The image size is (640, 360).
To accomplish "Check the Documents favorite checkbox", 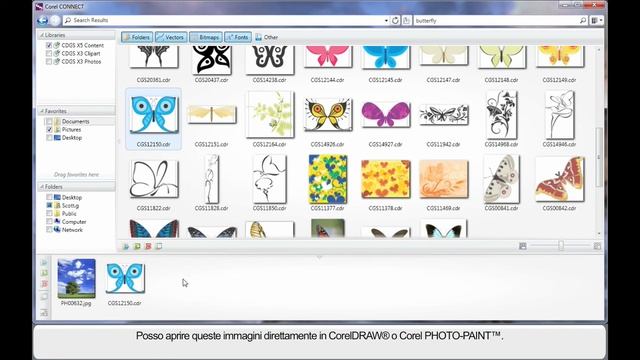I will pyautogui.click(x=49, y=122).
